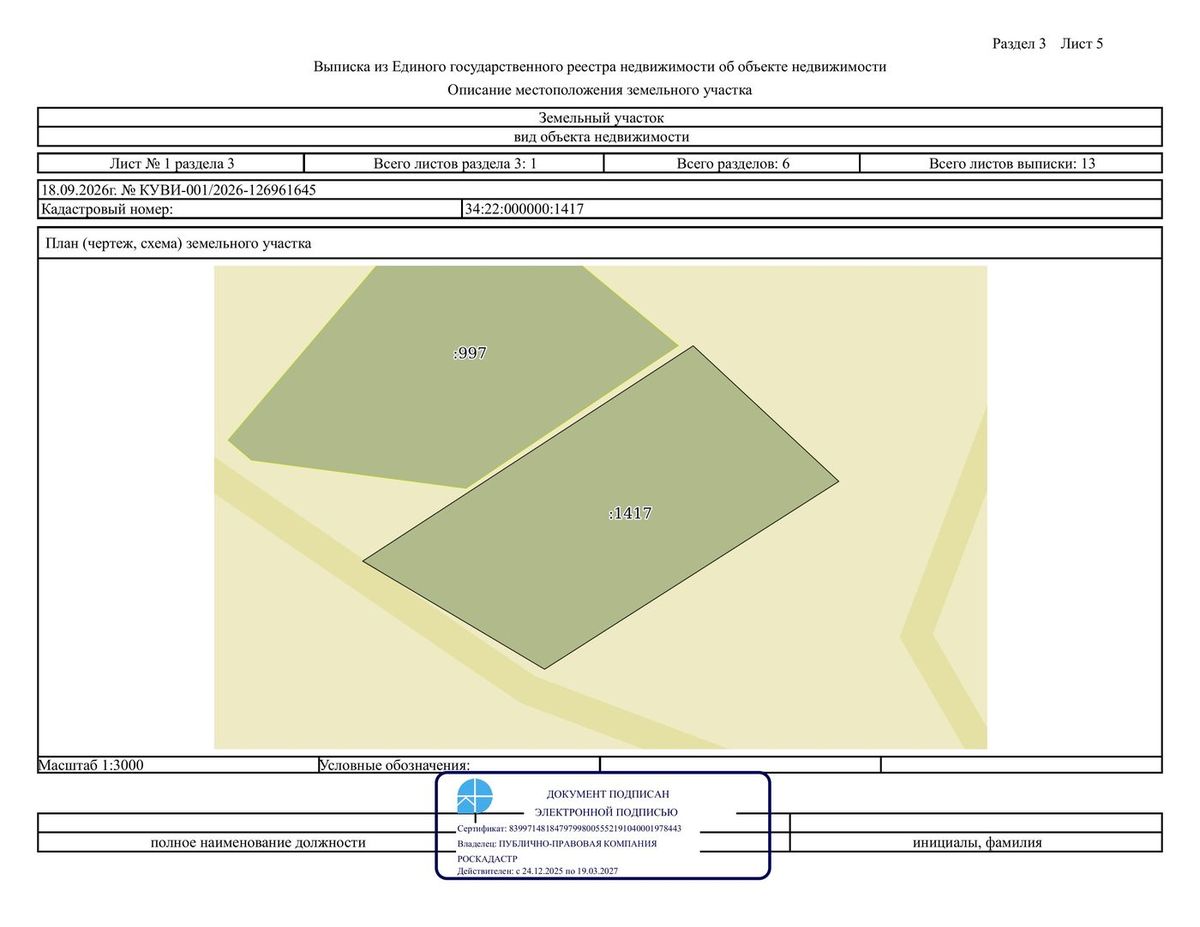Click the 'Раздел 3 Лист 5' page label

click(1047, 43)
